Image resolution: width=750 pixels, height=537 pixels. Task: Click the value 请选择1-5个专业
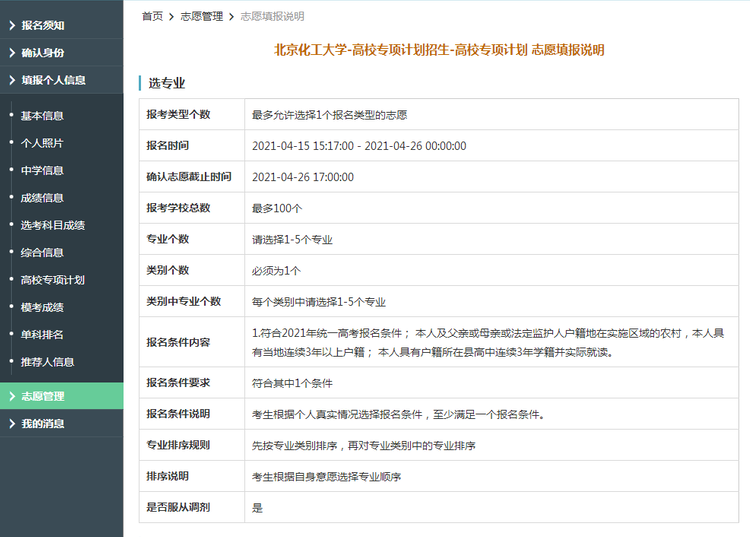pos(292,240)
